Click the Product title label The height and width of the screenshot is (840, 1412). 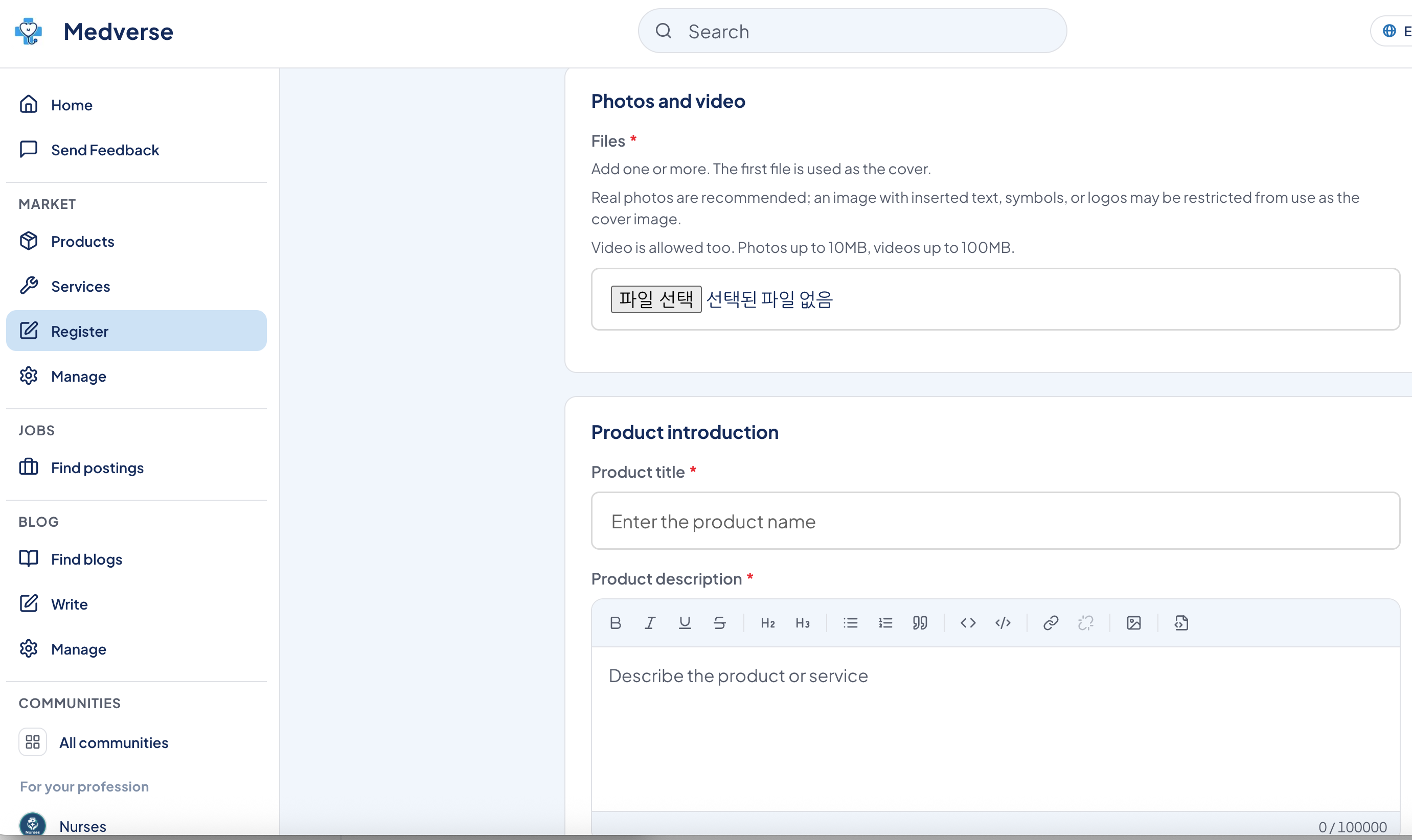pos(638,472)
